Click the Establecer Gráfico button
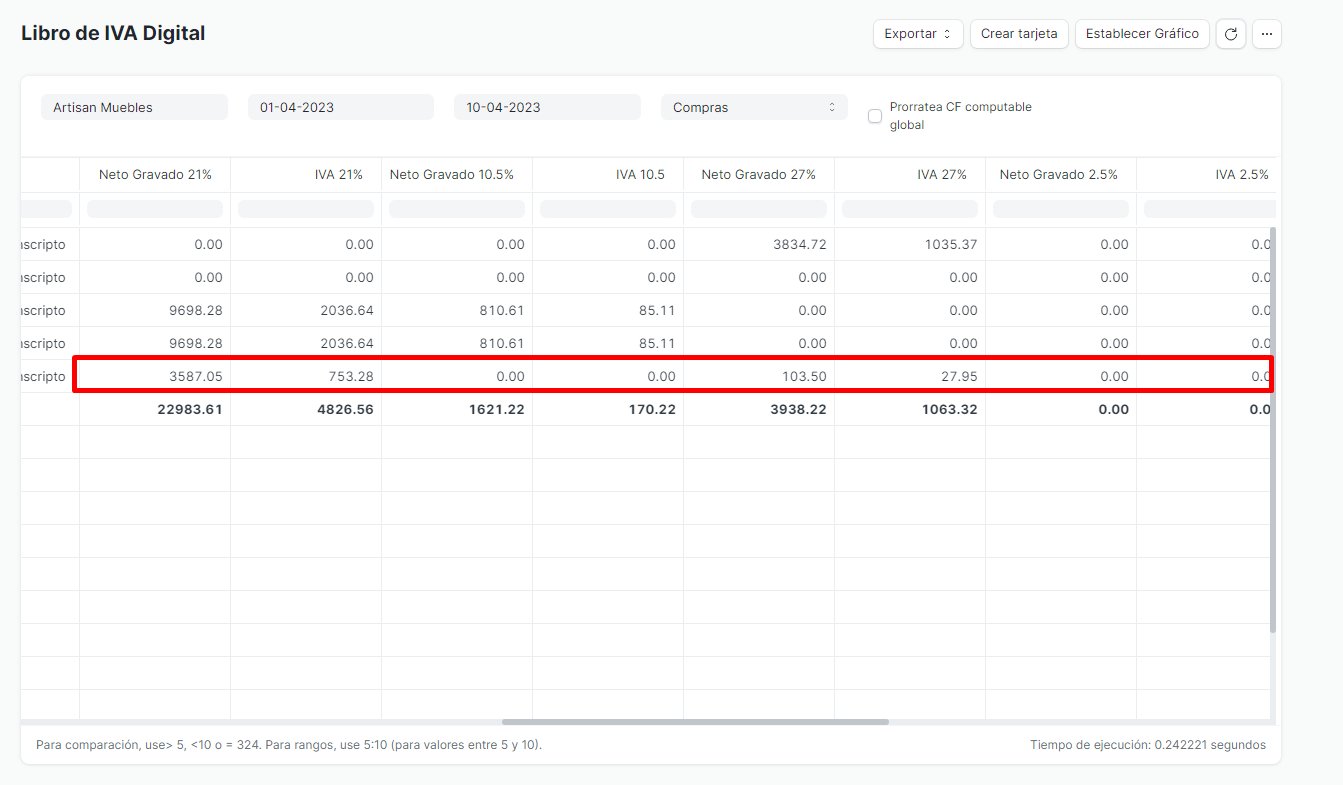The height and width of the screenshot is (785, 1343). click(1142, 34)
